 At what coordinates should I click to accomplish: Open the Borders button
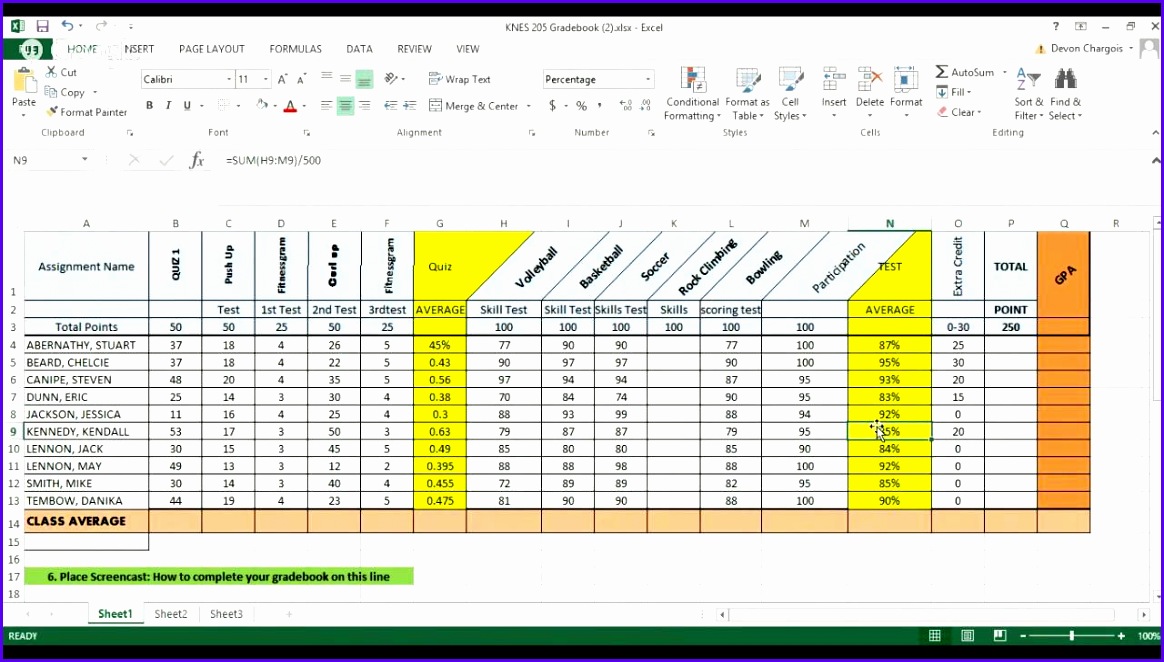coord(223,105)
